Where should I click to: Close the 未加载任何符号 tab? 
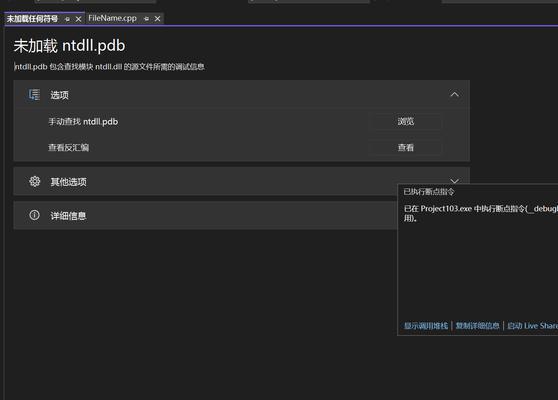(x=79, y=19)
